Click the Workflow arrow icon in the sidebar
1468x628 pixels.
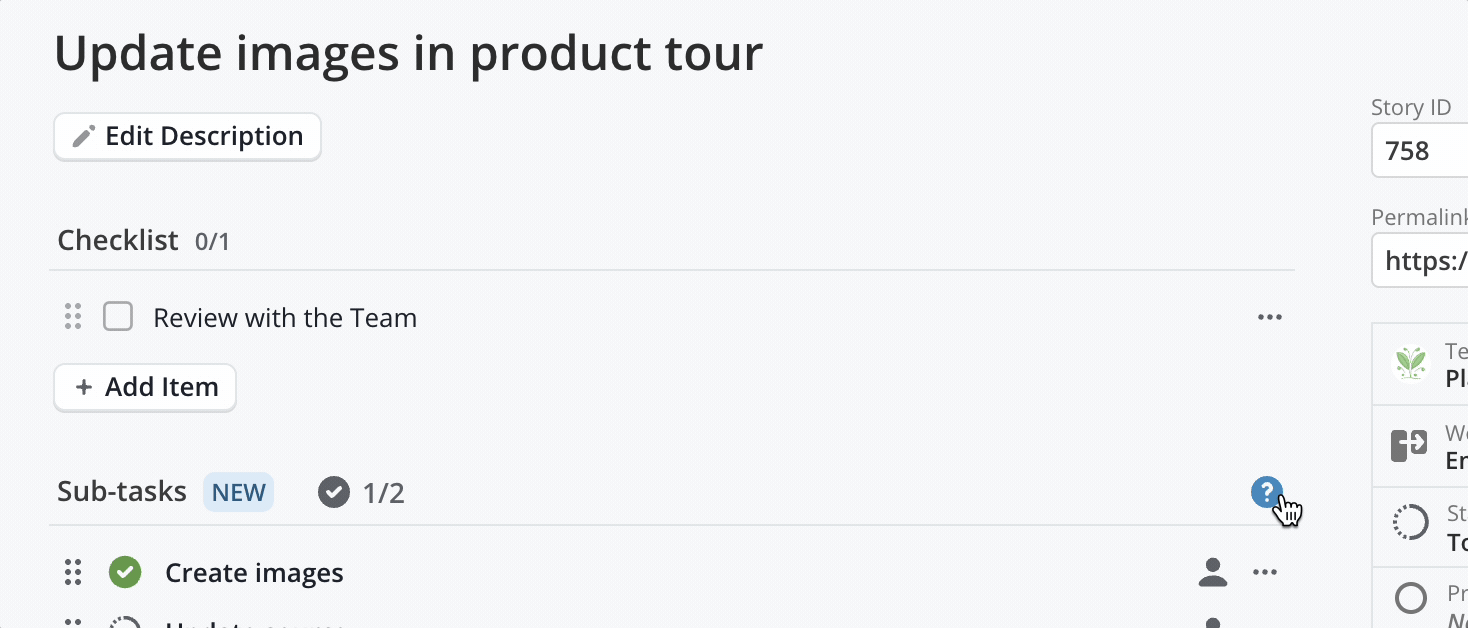point(1409,445)
